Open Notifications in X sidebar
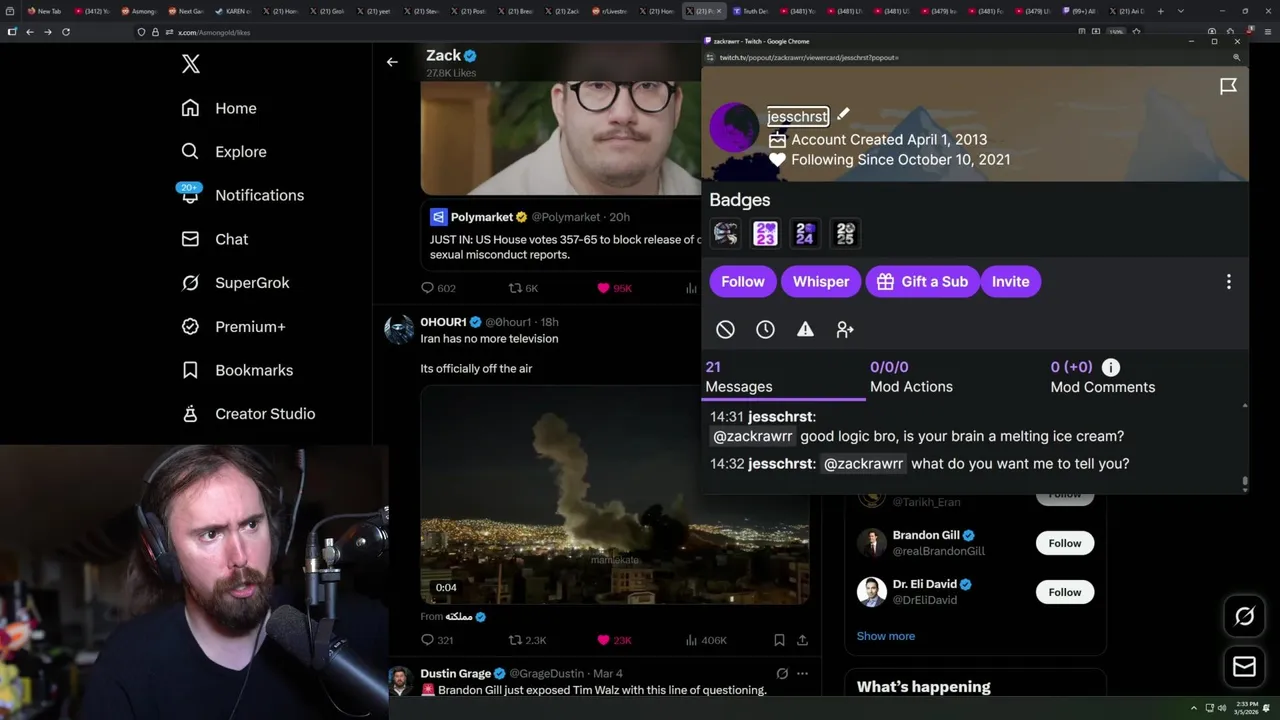 242,195
